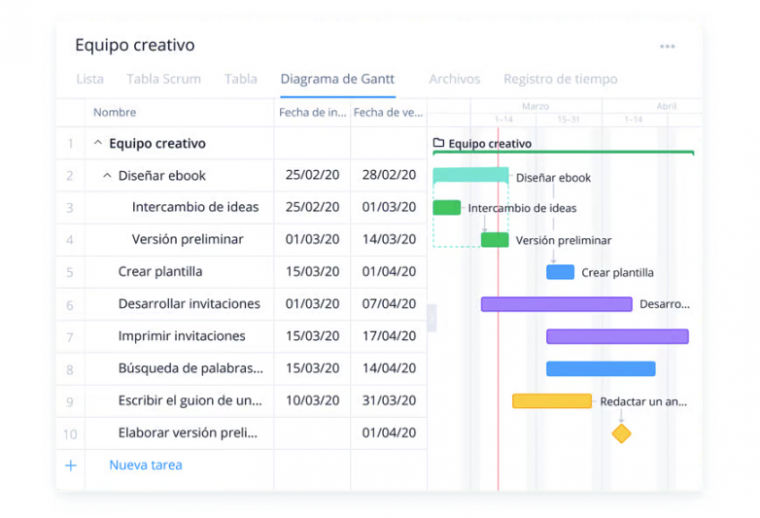Image resolution: width=760 pixels, height=518 pixels.
Task: Click the green Intercambio de ideas bar
Action: 446,208
